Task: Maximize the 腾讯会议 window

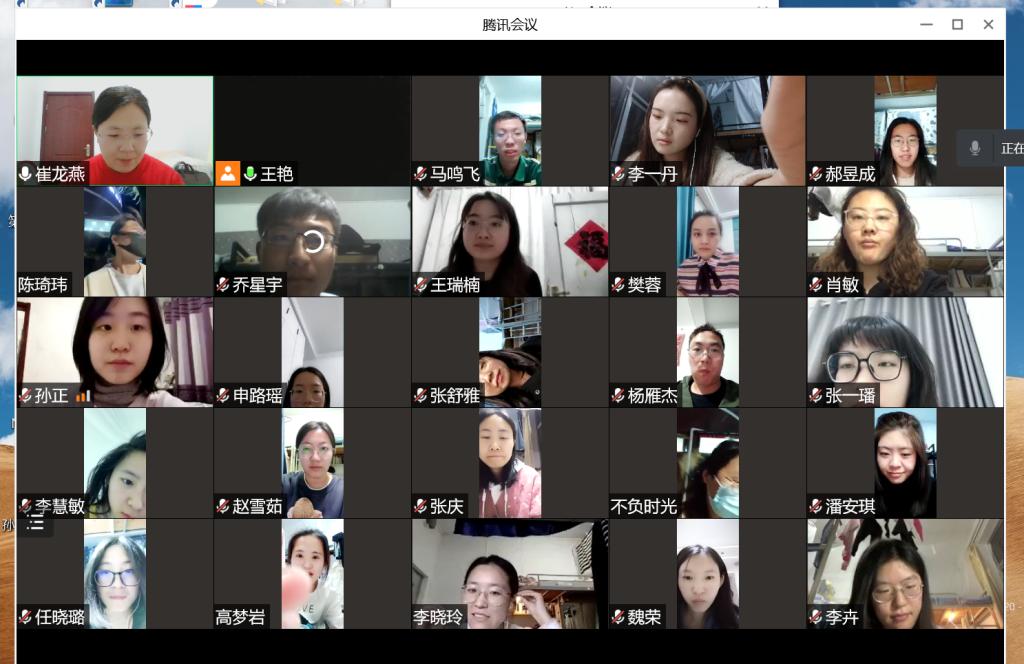Action: [957, 24]
